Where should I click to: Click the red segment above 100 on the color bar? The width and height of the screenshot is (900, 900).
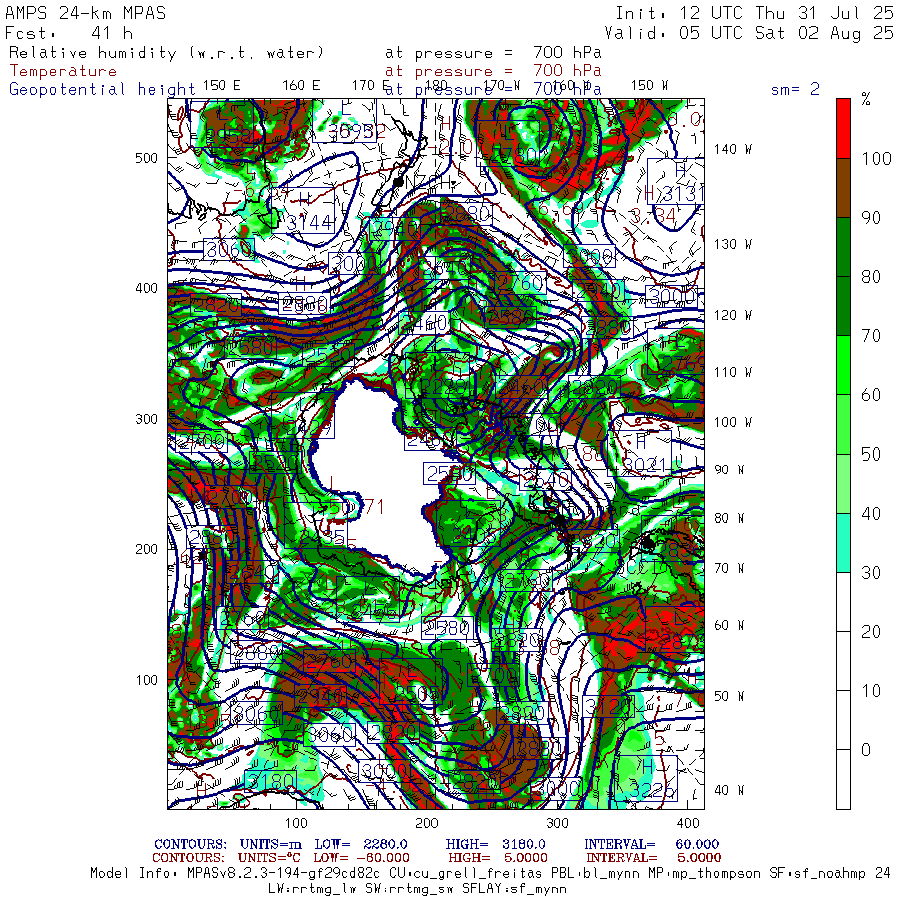[x=843, y=129]
